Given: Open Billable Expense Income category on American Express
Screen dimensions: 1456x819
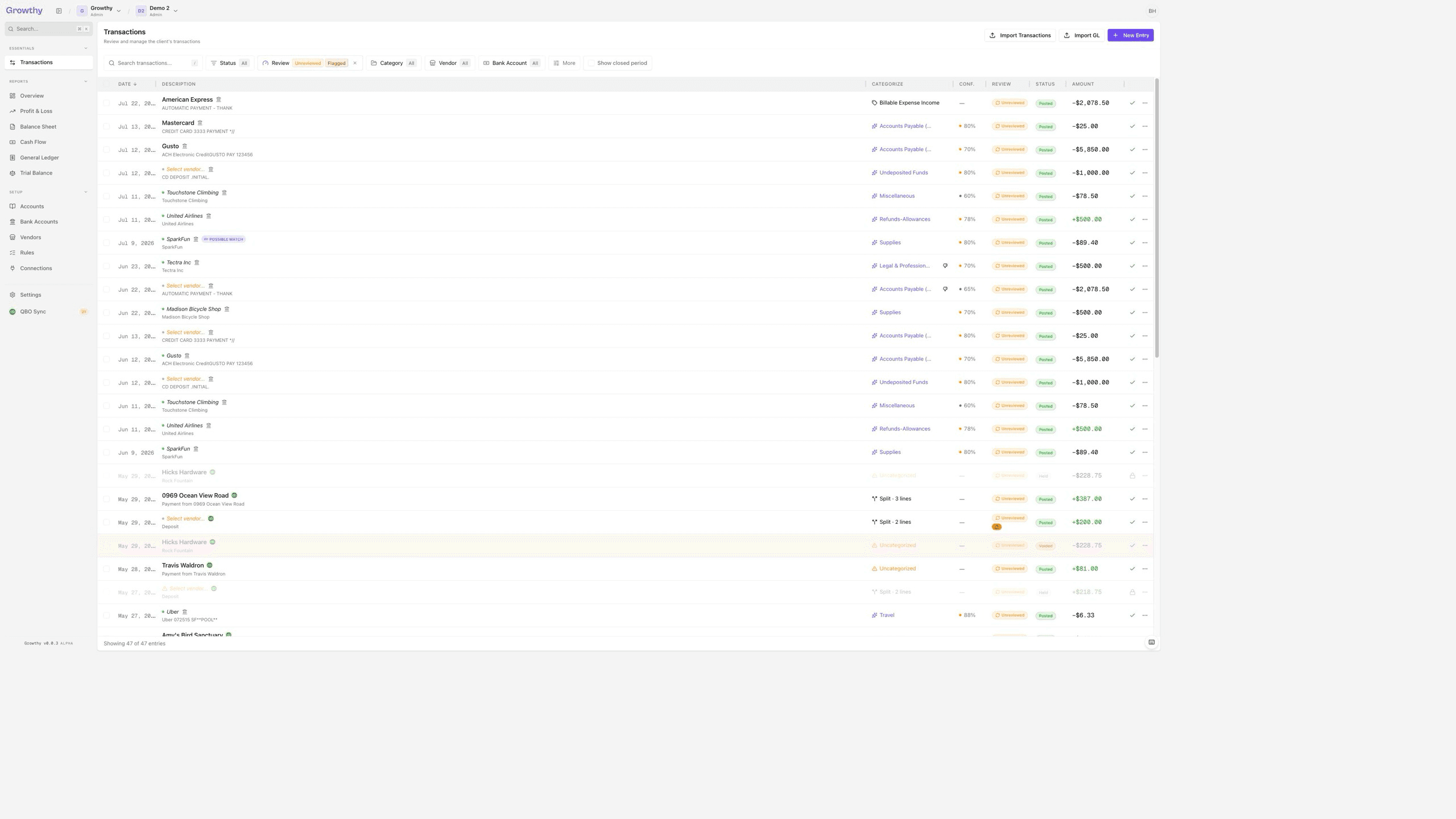Looking at the screenshot, I should [905, 103].
